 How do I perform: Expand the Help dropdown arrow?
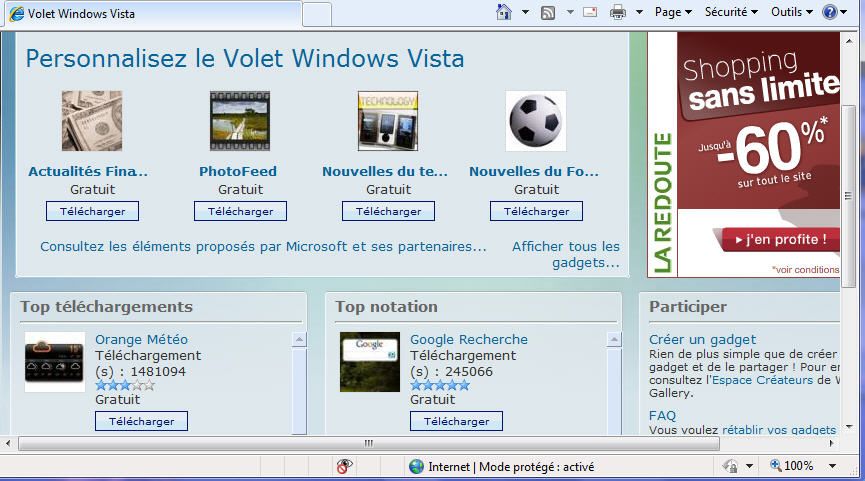843,12
